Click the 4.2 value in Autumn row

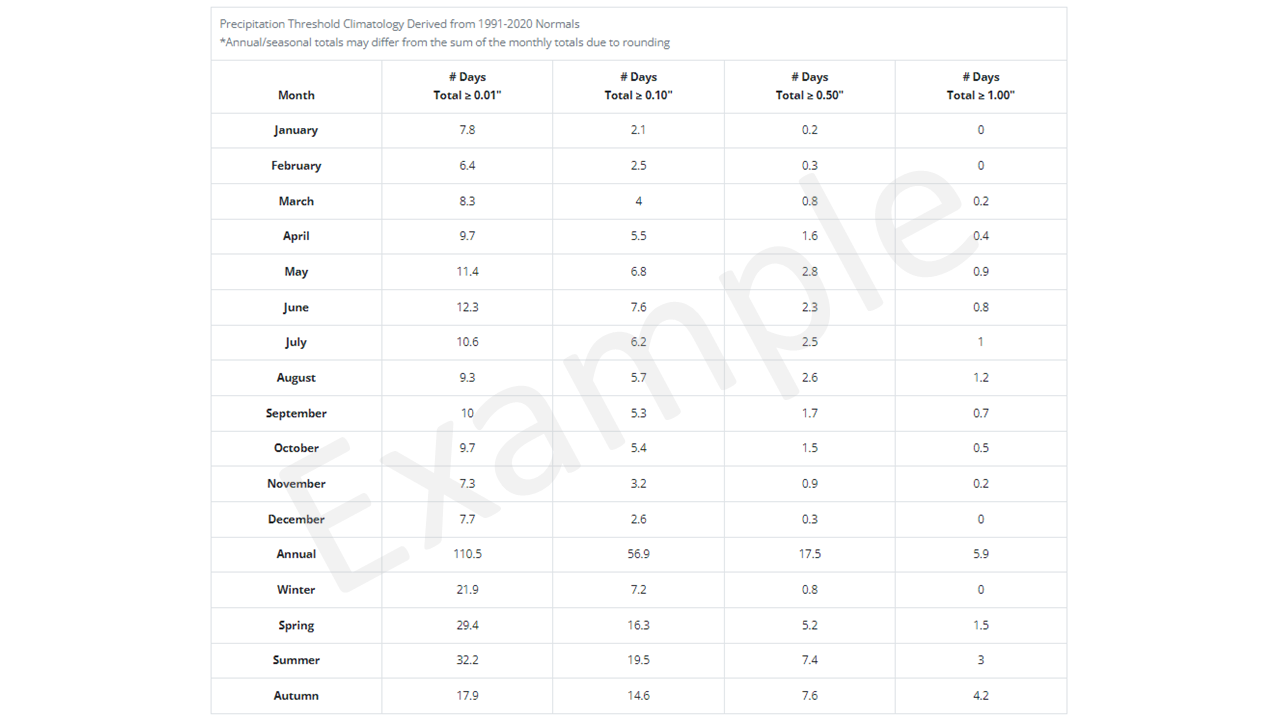pos(980,696)
